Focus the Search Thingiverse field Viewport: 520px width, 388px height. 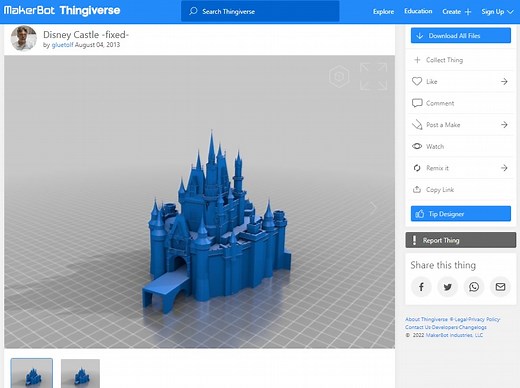(x=260, y=11)
